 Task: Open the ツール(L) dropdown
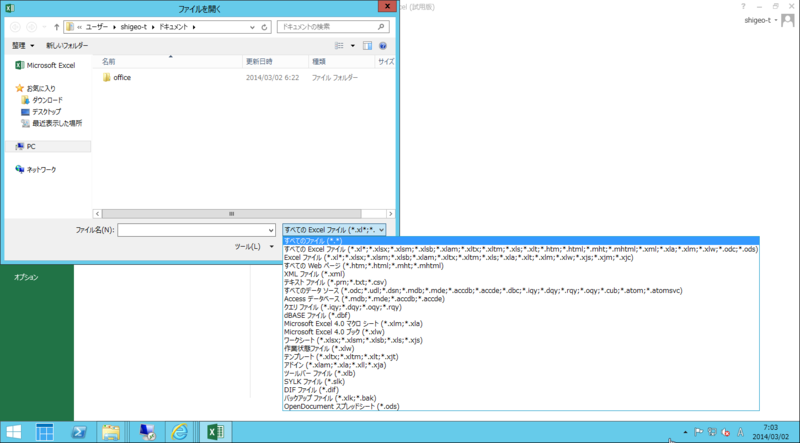[254, 247]
